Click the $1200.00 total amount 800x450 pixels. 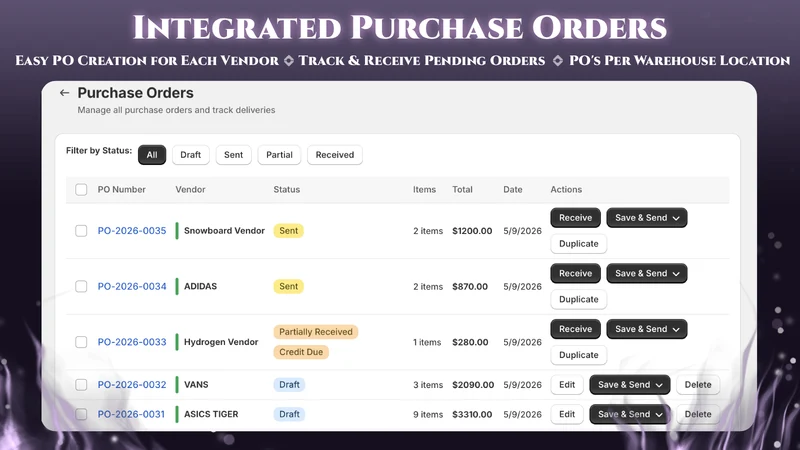472,231
